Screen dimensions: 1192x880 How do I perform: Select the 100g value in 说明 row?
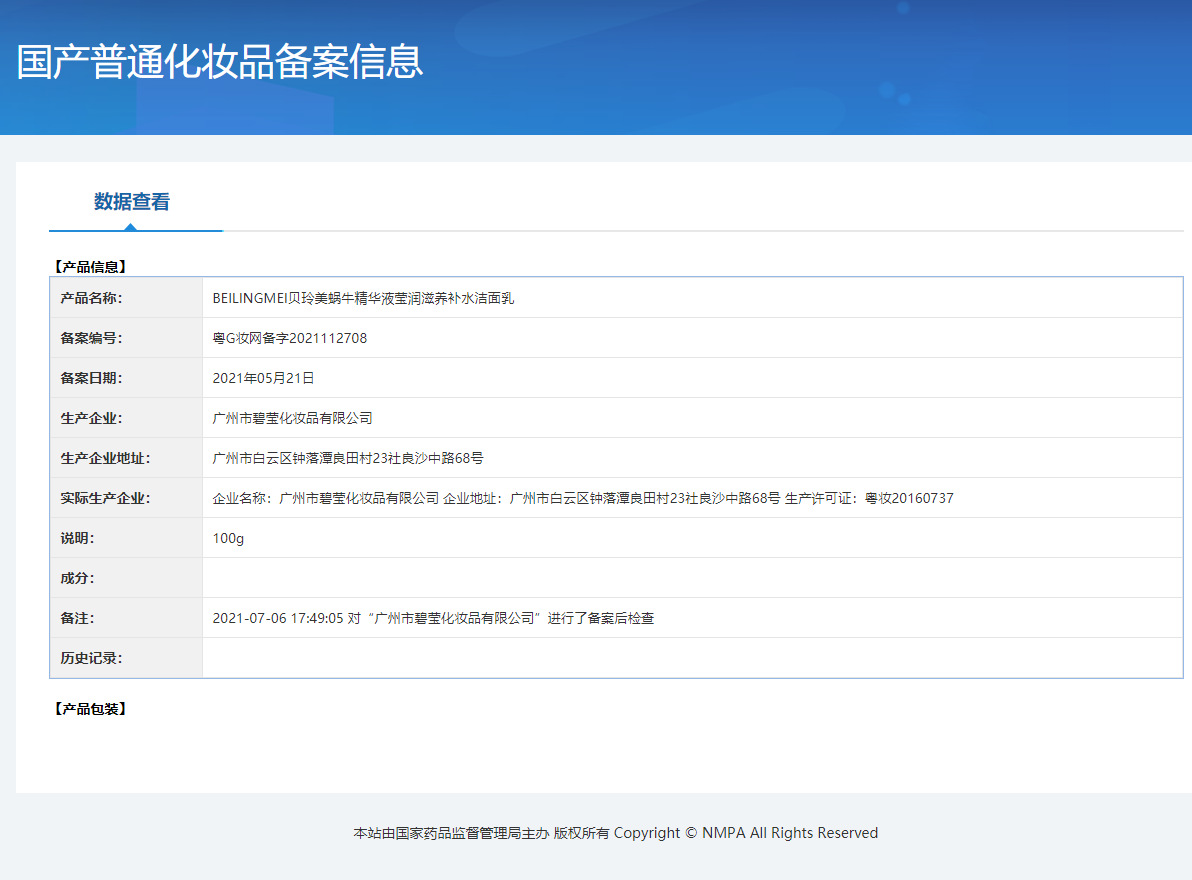pyautogui.click(x=228, y=538)
